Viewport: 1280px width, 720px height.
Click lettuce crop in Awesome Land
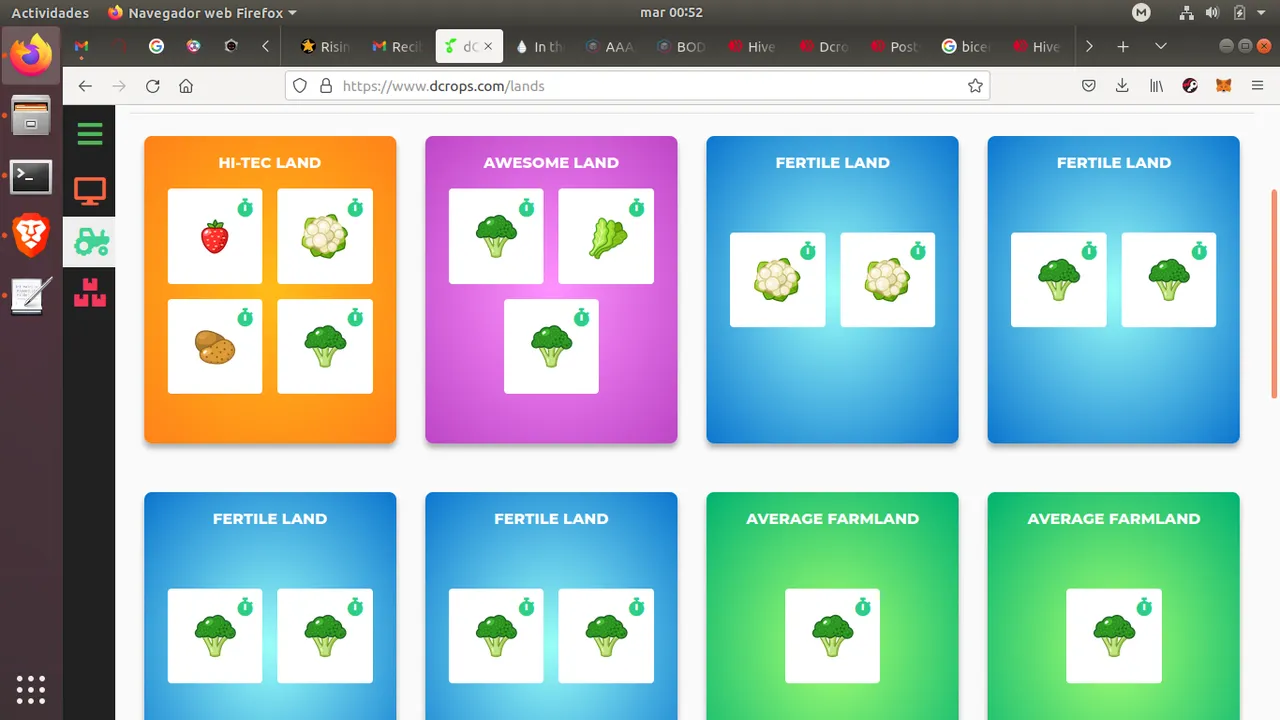click(x=606, y=236)
